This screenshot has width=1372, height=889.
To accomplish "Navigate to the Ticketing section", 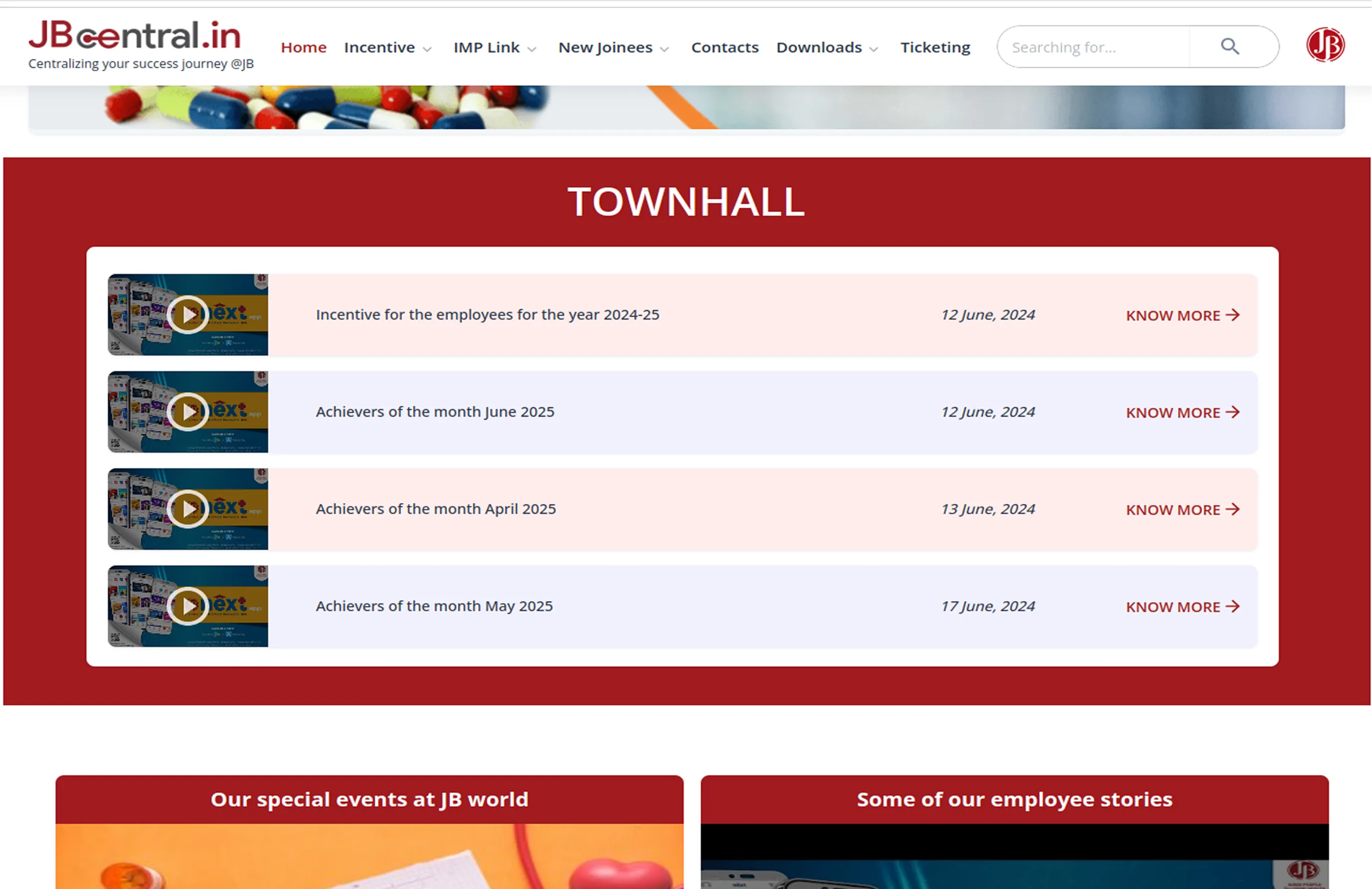I will [x=935, y=47].
